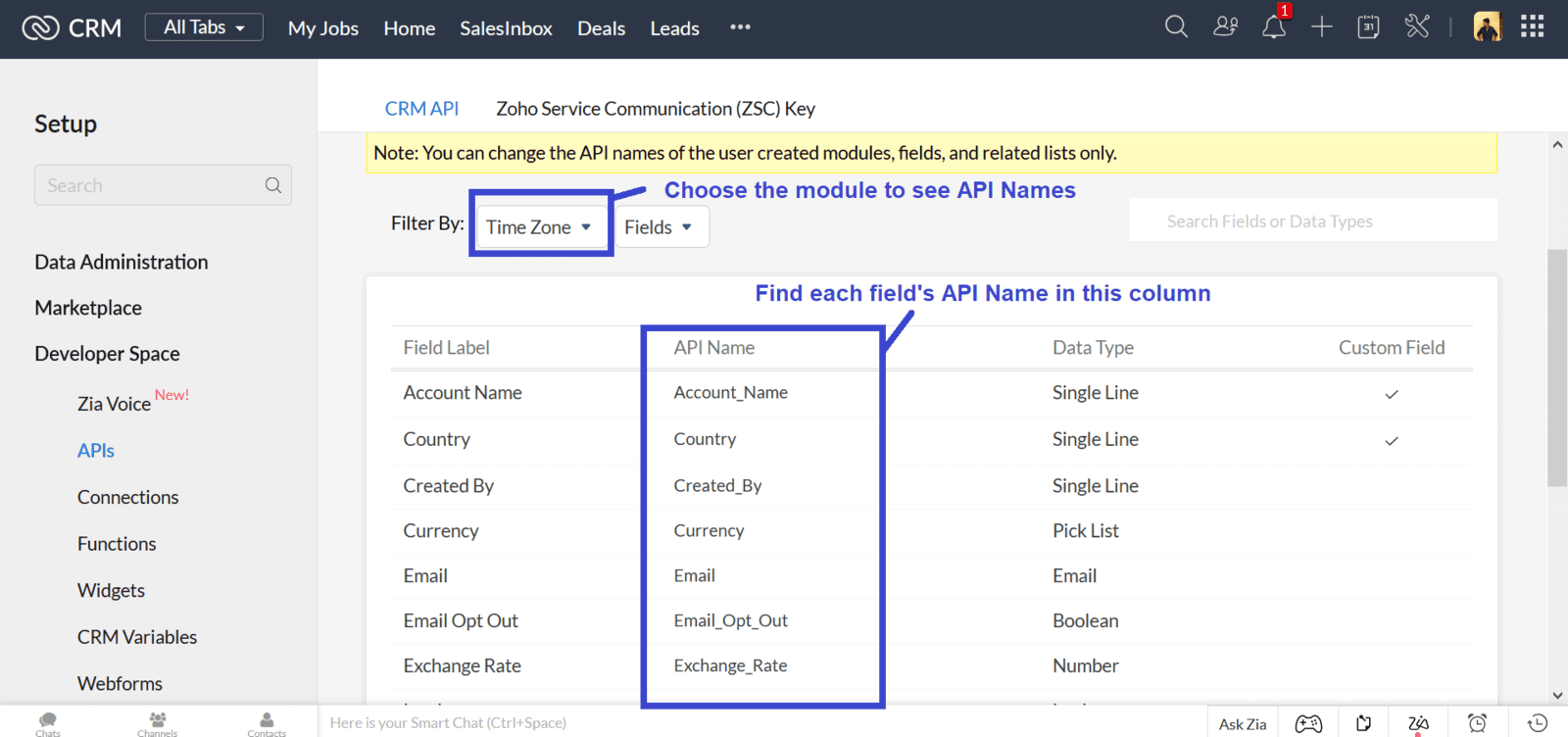The image size is (1568, 737).
Task: Open the global search magnifier icon
Action: 1176,27
